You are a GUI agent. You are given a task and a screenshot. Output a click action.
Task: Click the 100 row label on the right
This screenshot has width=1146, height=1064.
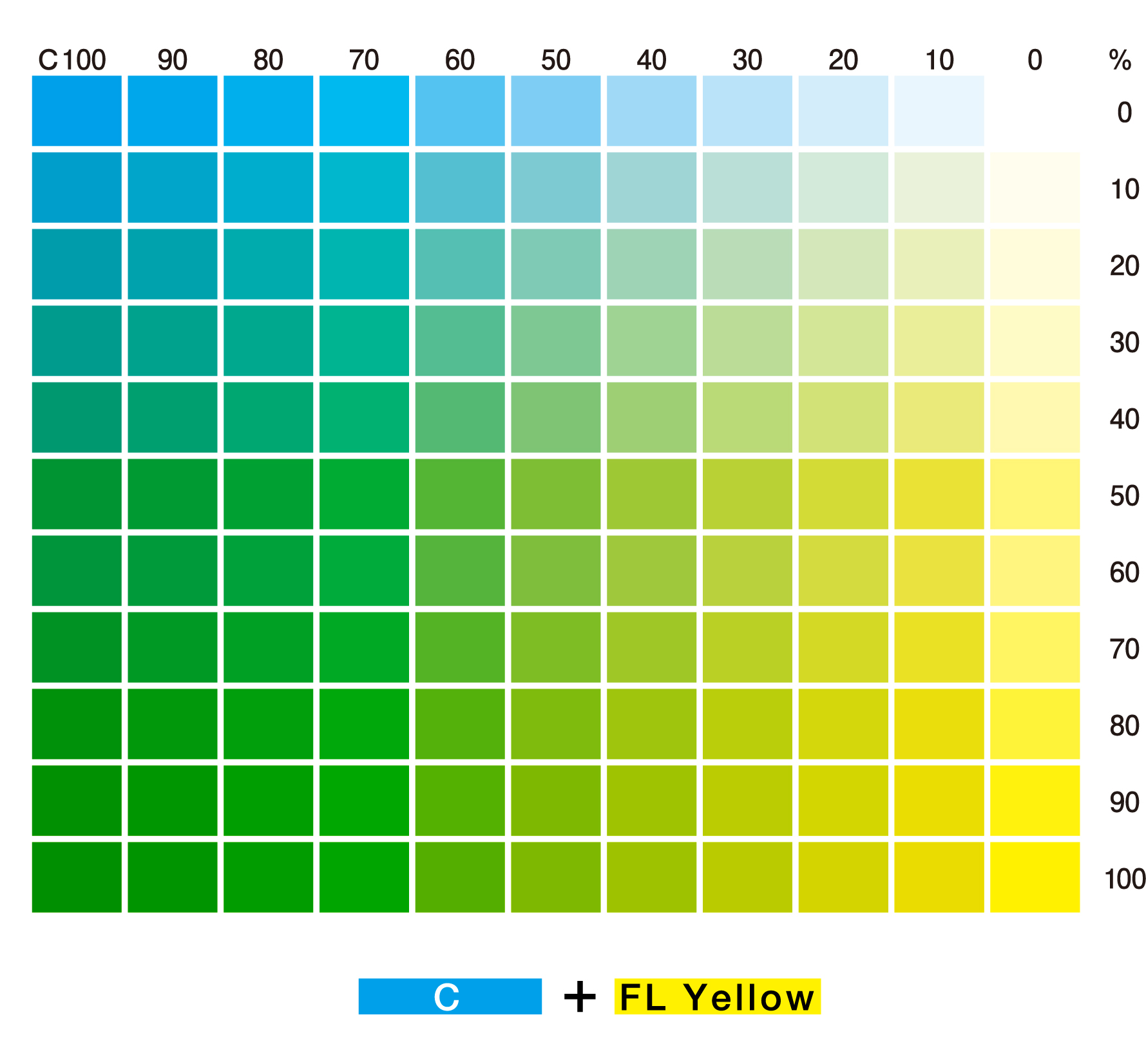coord(1124,879)
